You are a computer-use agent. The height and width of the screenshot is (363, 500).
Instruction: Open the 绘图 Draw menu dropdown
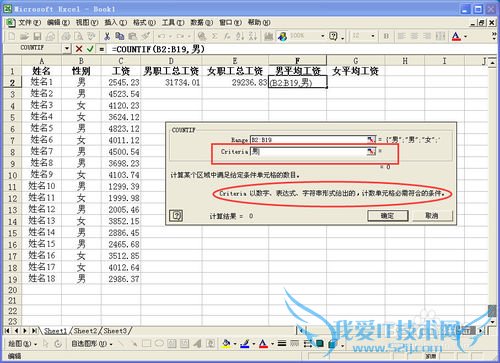[x=22, y=344]
